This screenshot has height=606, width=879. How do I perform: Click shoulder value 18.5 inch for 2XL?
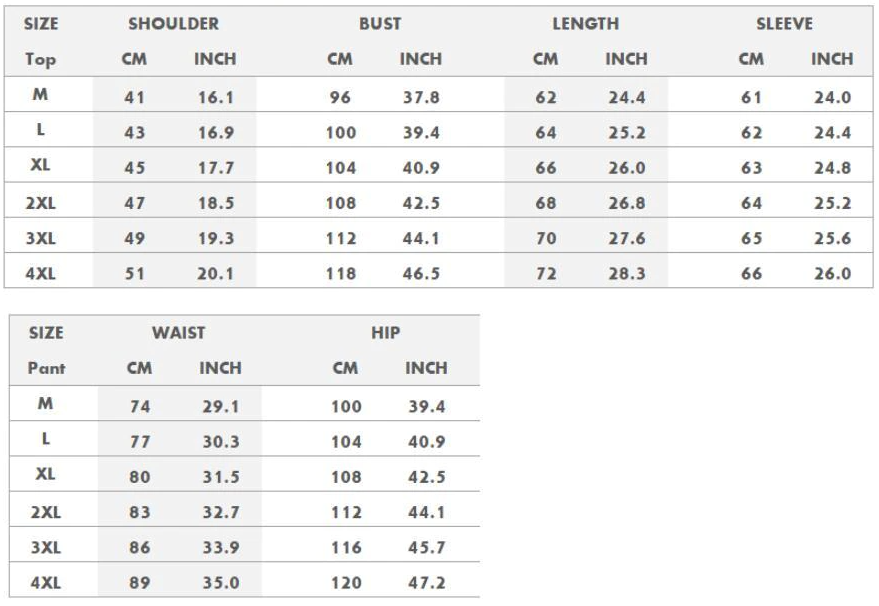[215, 203]
